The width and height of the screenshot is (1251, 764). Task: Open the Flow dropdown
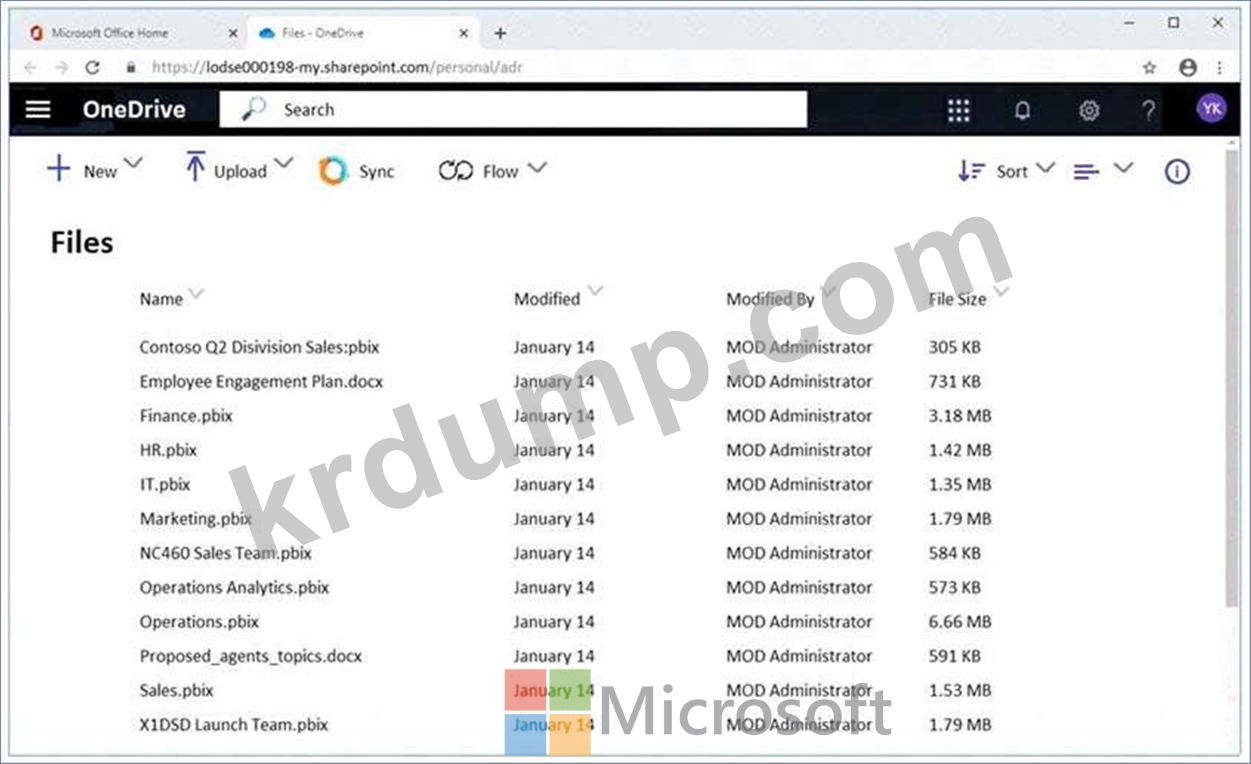[493, 171]
